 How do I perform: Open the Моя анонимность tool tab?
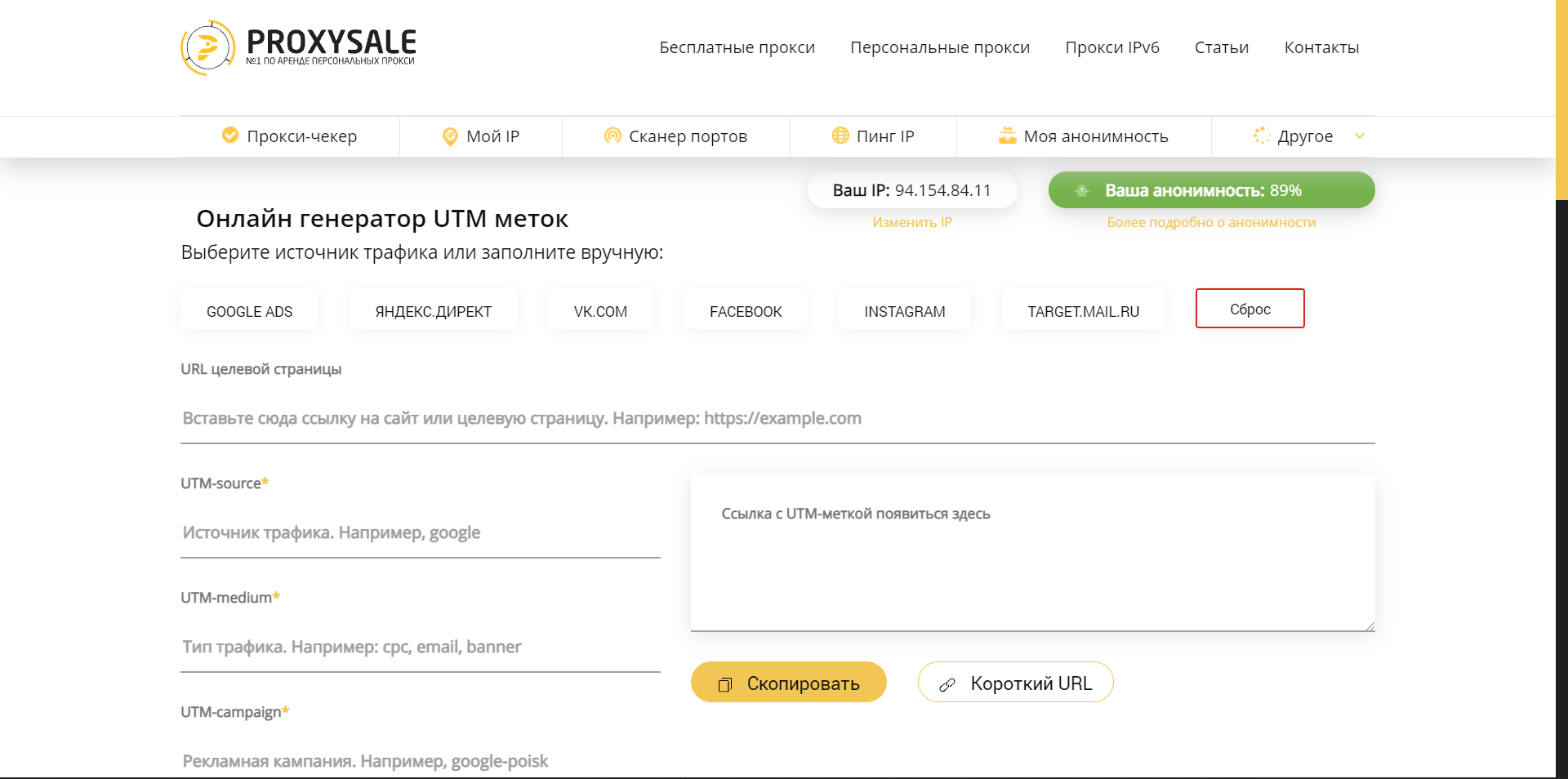(1084, 136)
